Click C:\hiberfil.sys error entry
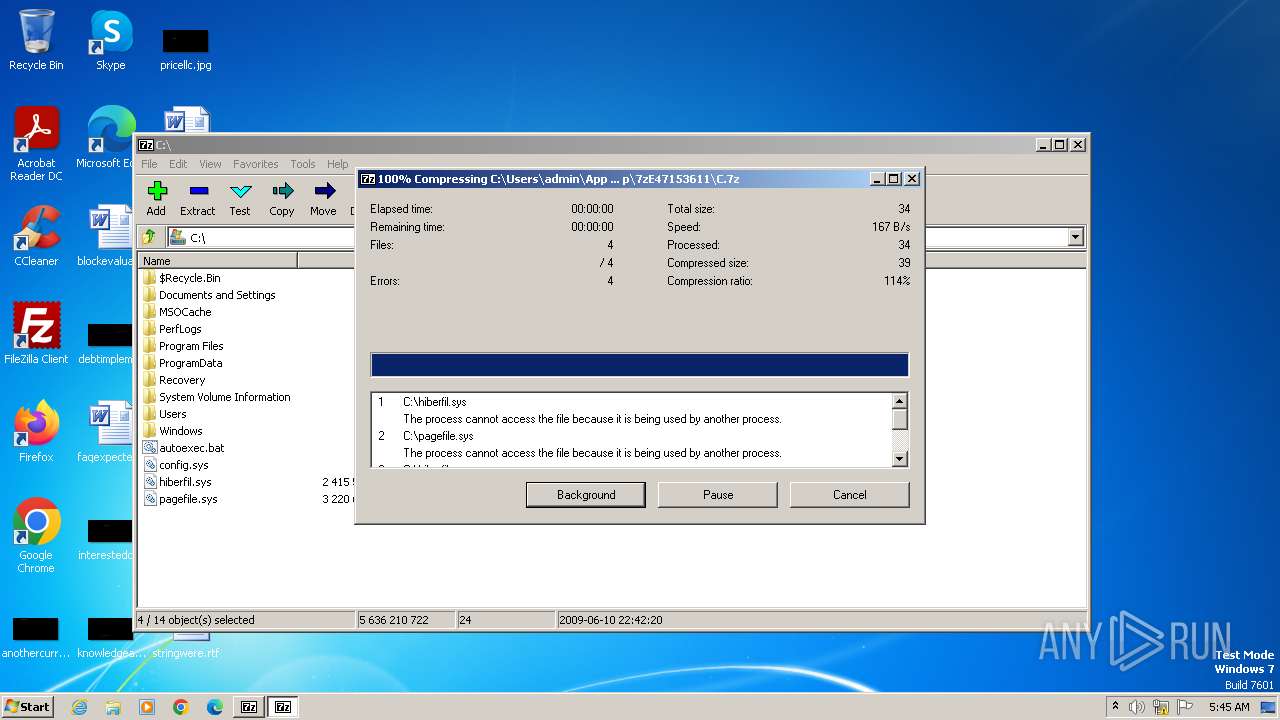The image size is (1280, 720). point(434,402)
